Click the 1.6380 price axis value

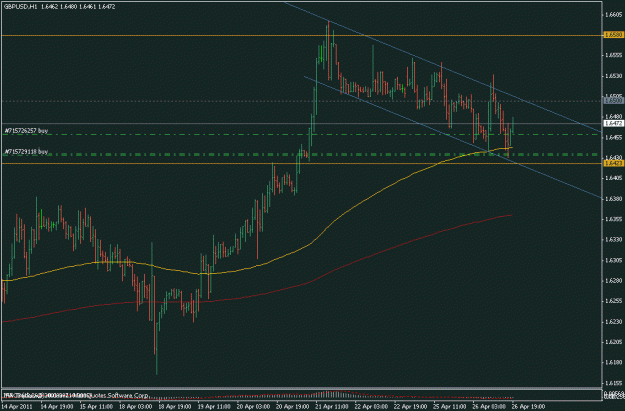[x=613, y=199]
